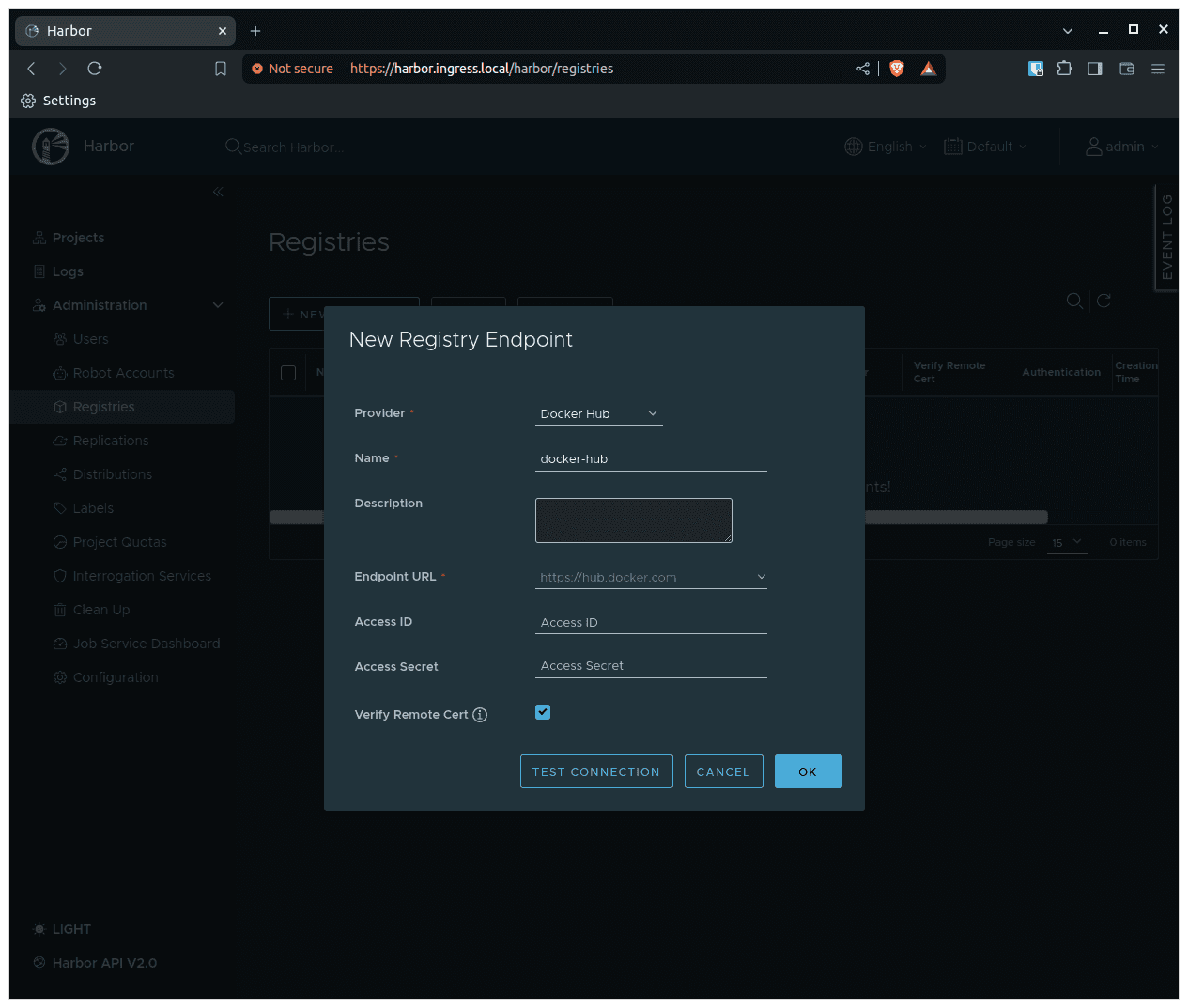
Task: Open the EVENT LOG side panel
Action: 1166,237
